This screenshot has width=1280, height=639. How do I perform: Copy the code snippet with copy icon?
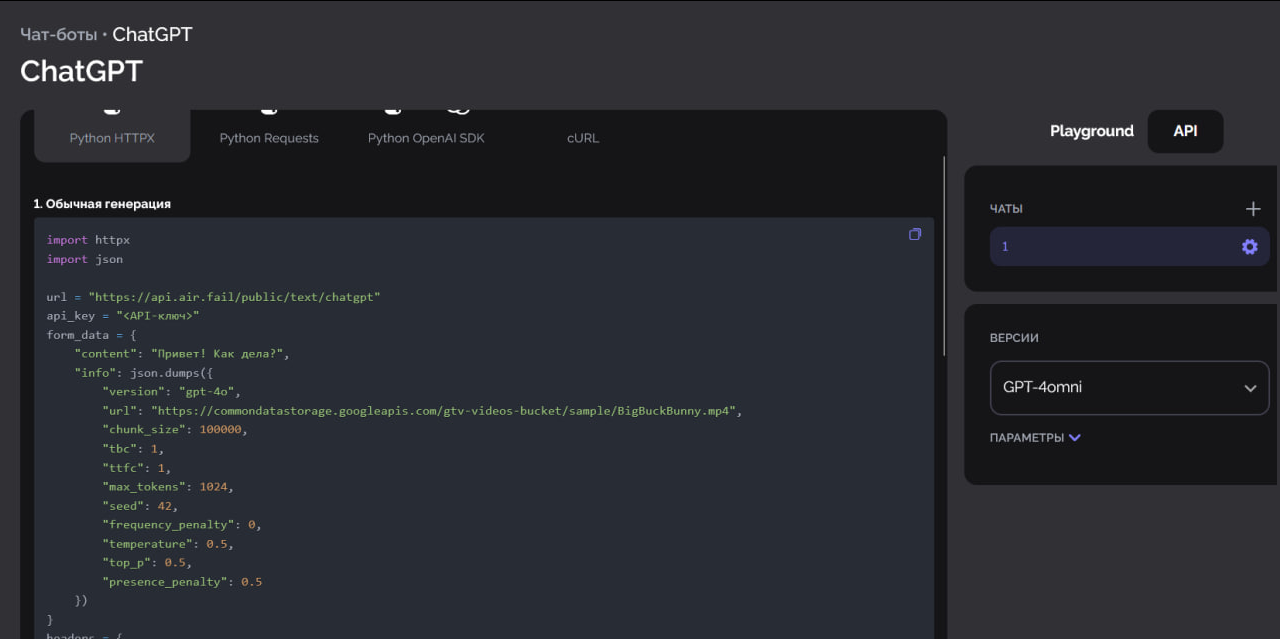pos(915,234)
